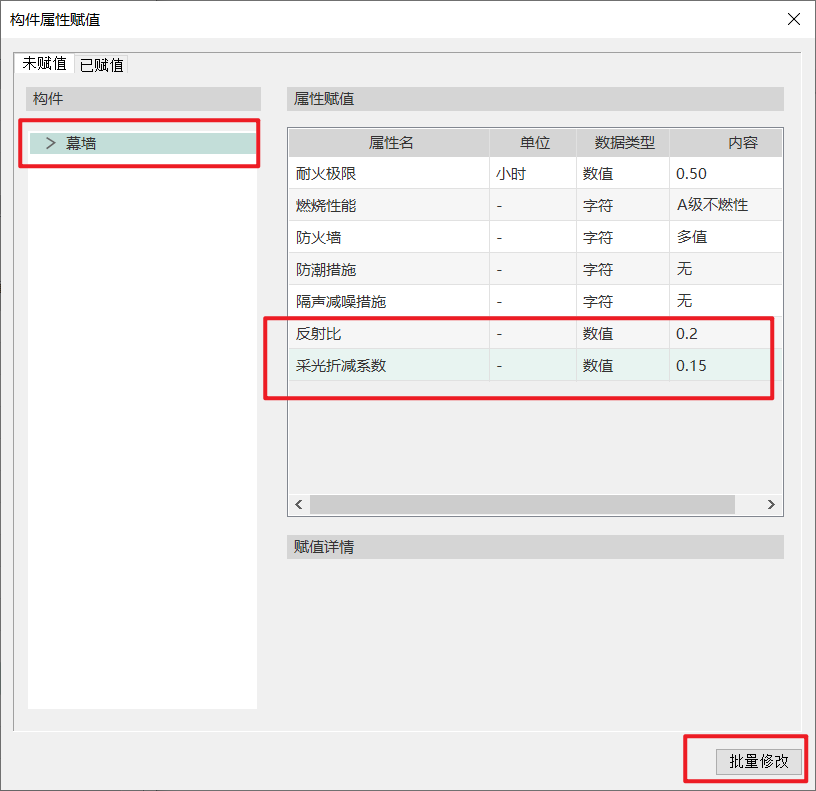Click the 0.2 content value cell
Image resolution: width=816 pixels, height=791 pixels.
click(x=725, y=334)
